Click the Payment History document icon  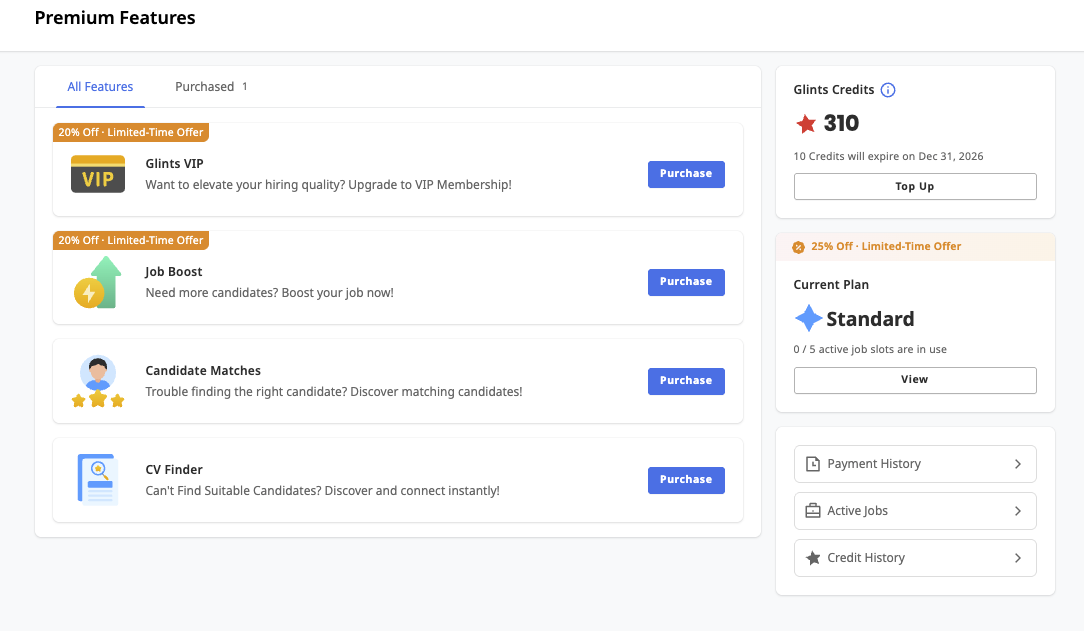(x=813, y=464)
